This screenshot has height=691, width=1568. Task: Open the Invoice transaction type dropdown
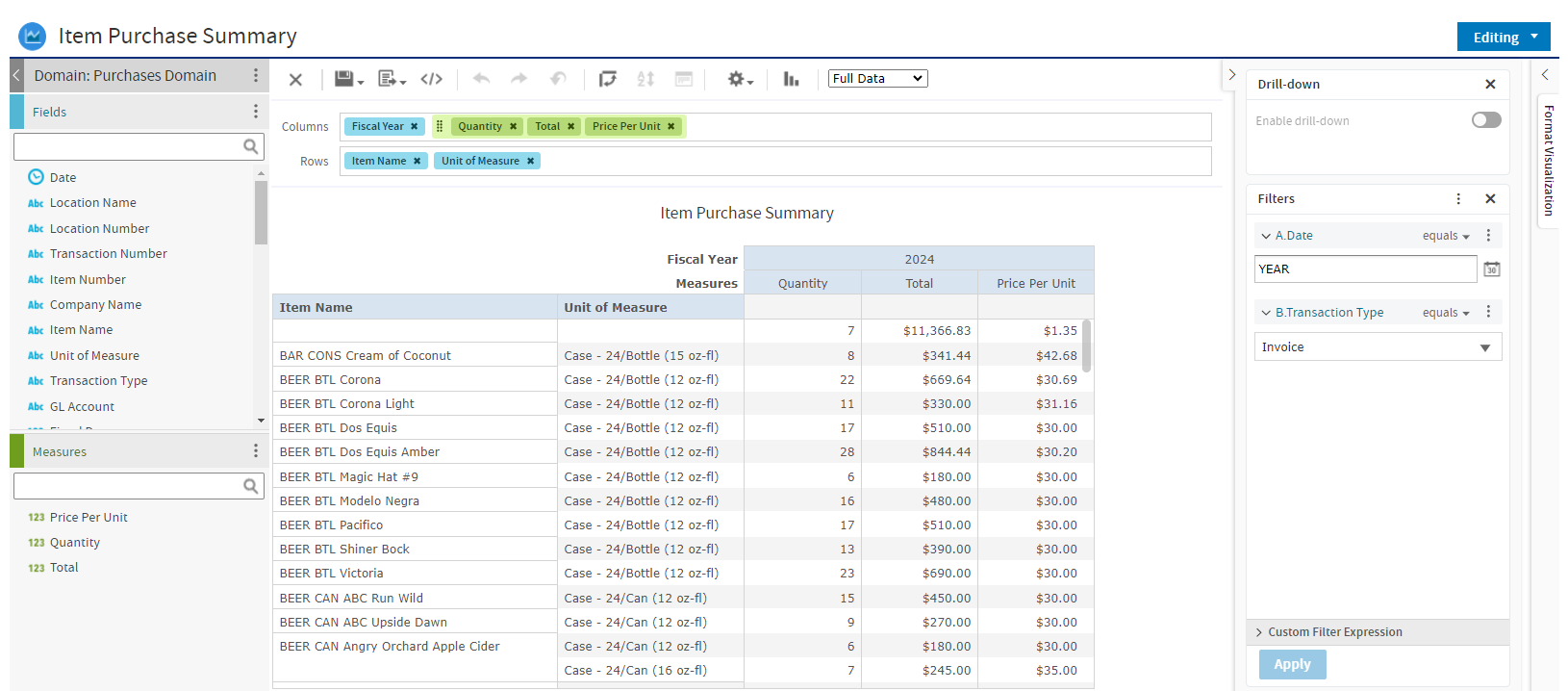tap(1378, 346)
